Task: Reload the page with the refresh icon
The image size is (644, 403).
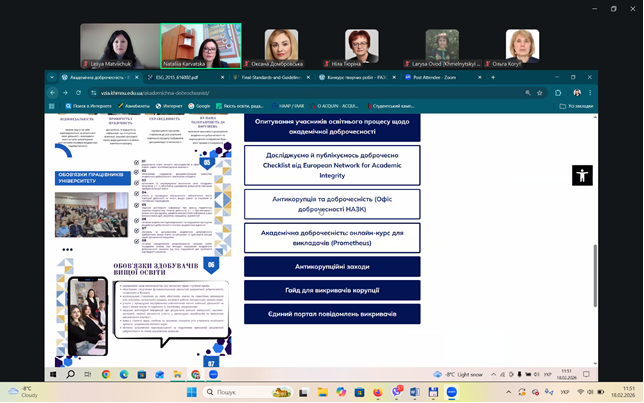Action: coord(79,92)
